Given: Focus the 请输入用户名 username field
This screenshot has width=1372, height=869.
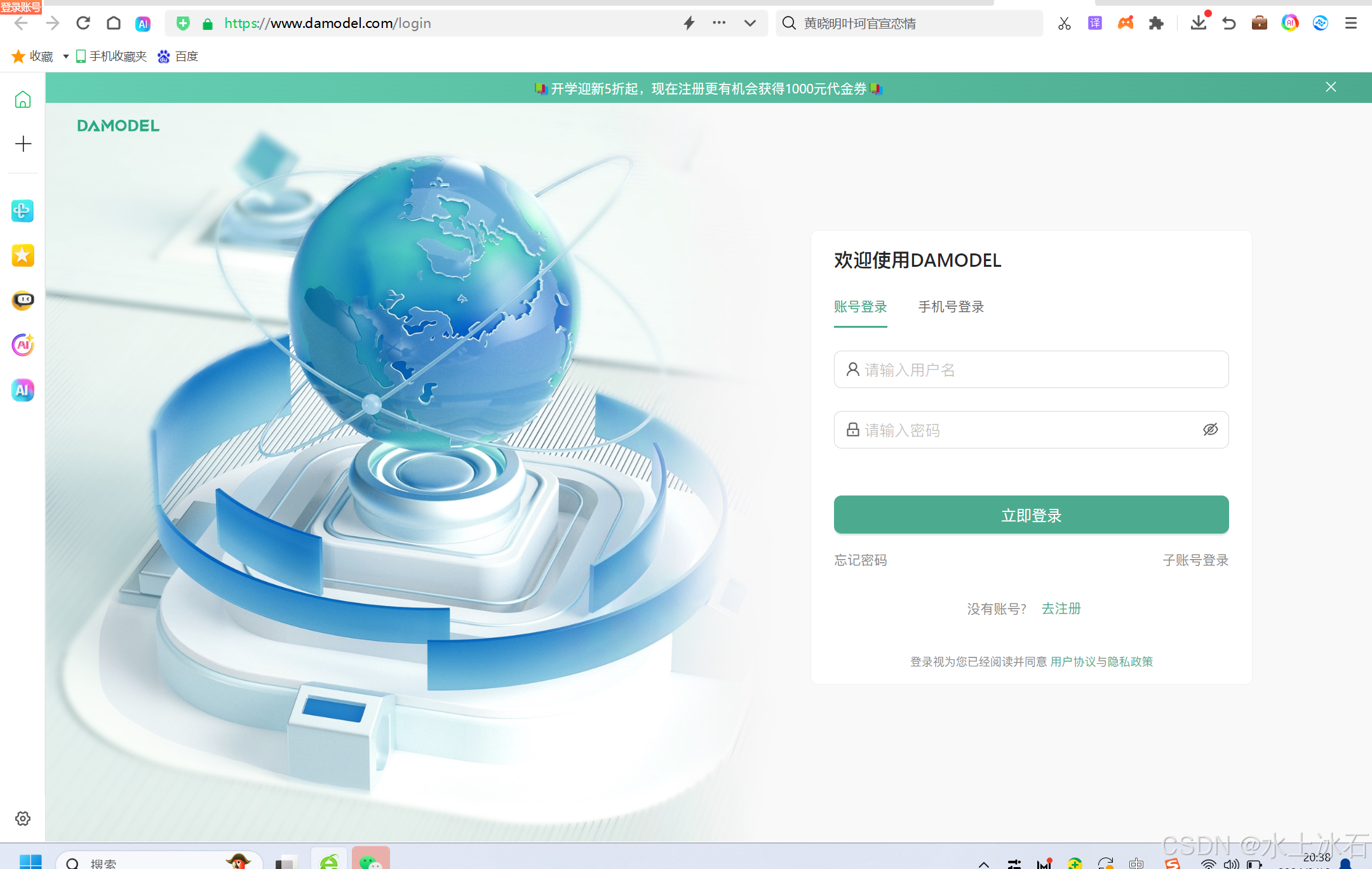Looking at the screenshot, I should pyautogui.click(x=1031, y=370).
